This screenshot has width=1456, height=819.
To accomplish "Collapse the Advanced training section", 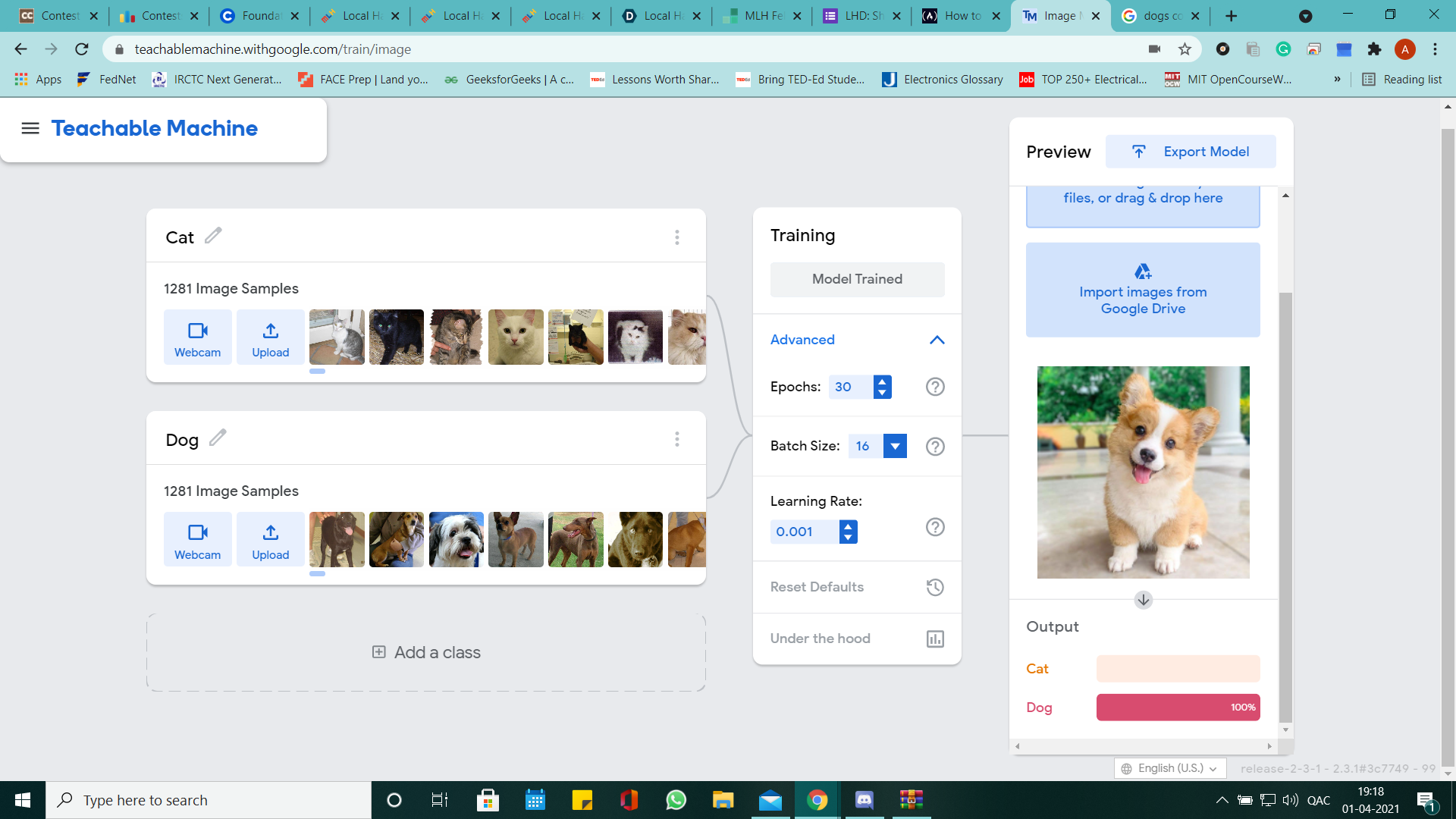I will (937, 340).
